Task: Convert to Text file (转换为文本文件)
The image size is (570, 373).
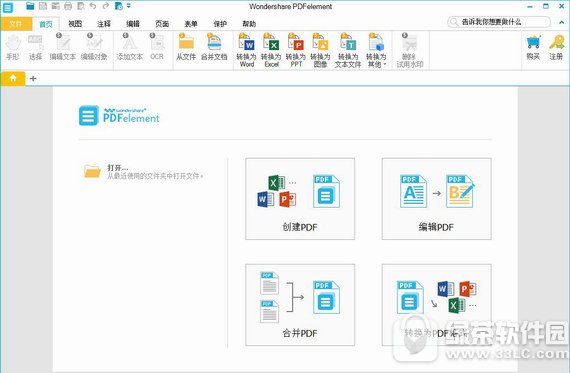Action: click(348, 51)
